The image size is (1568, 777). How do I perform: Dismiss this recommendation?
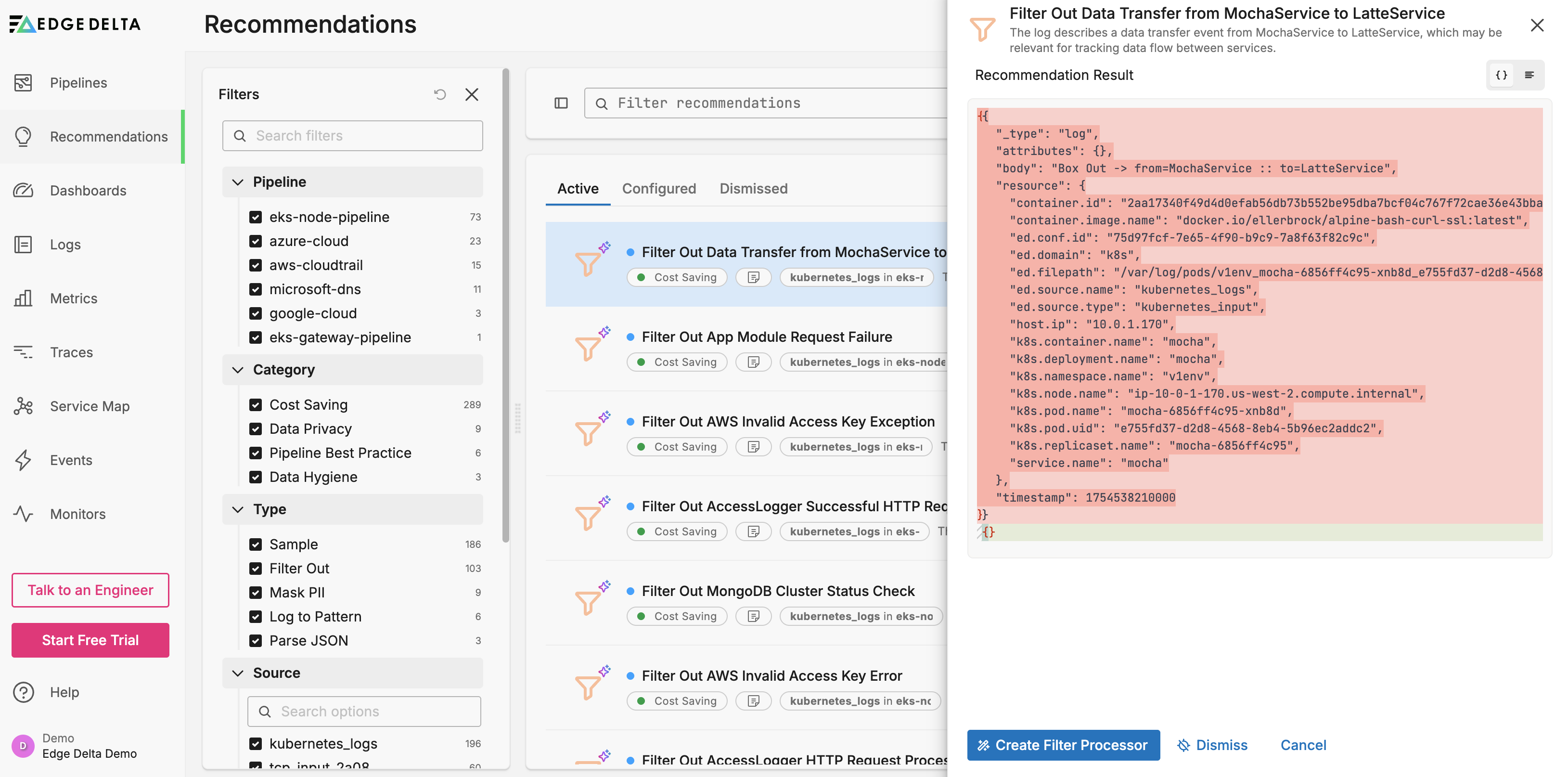(x=1212, y=745)
